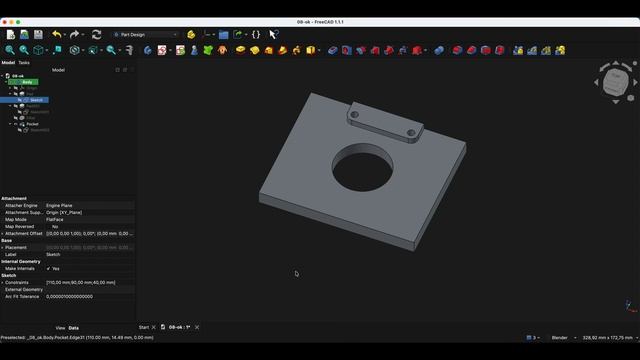Undo the last action
640x360 pixels.
pyautogui.click(x=57, y=35)
